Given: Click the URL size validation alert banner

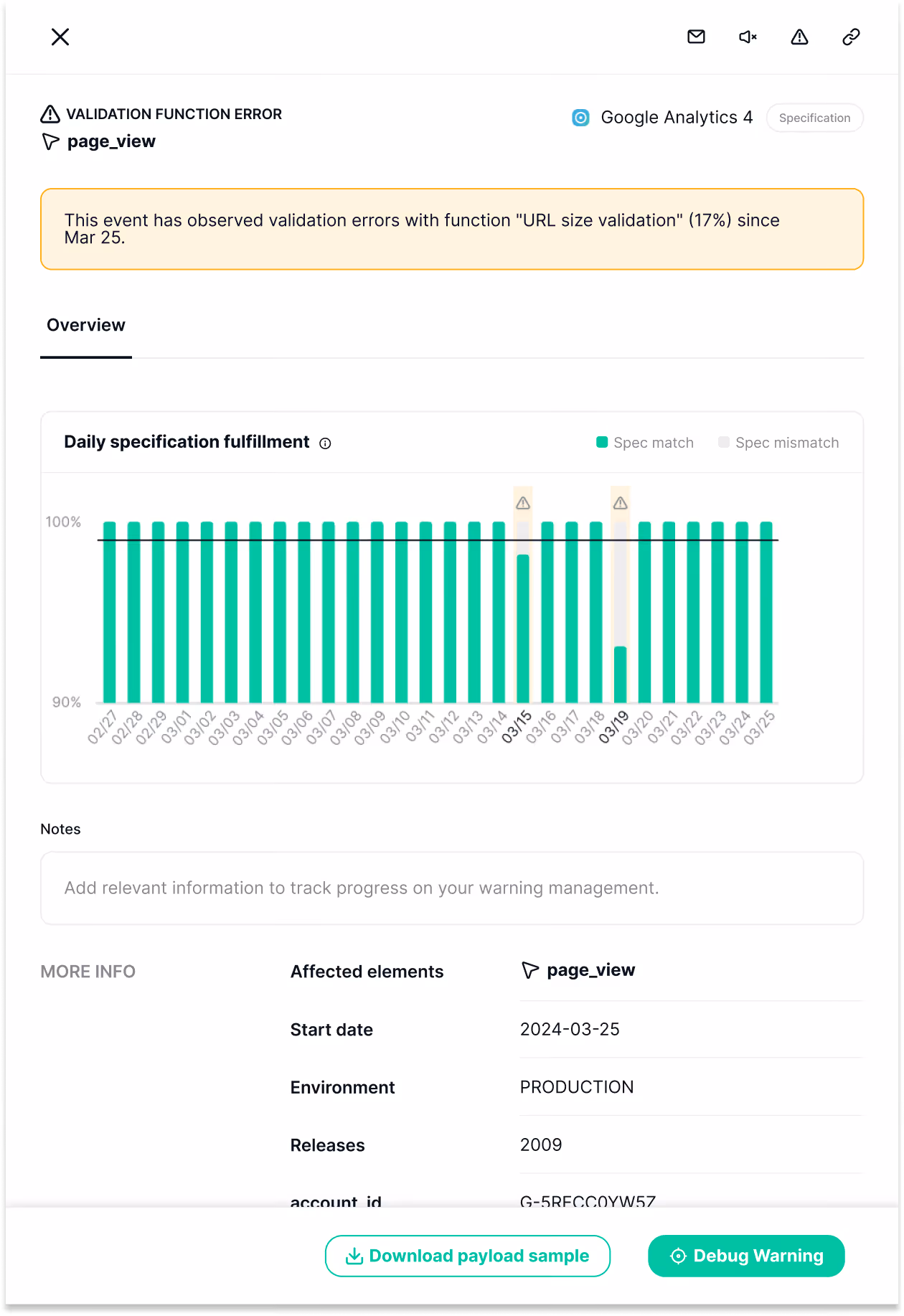Looking at the screenshot, I should click(x=452, y=229).
